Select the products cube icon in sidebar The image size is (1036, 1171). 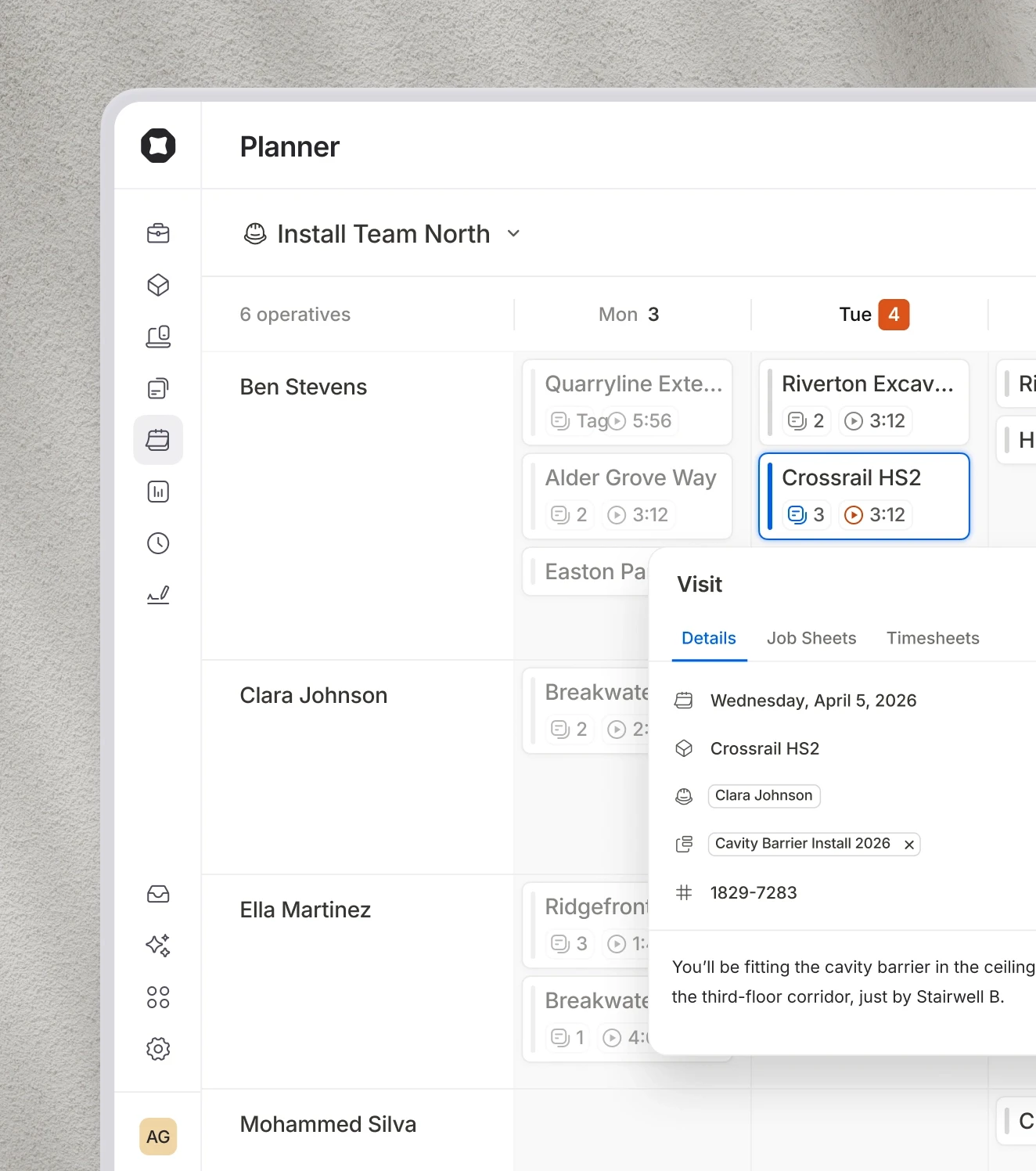tap(158, 285)
